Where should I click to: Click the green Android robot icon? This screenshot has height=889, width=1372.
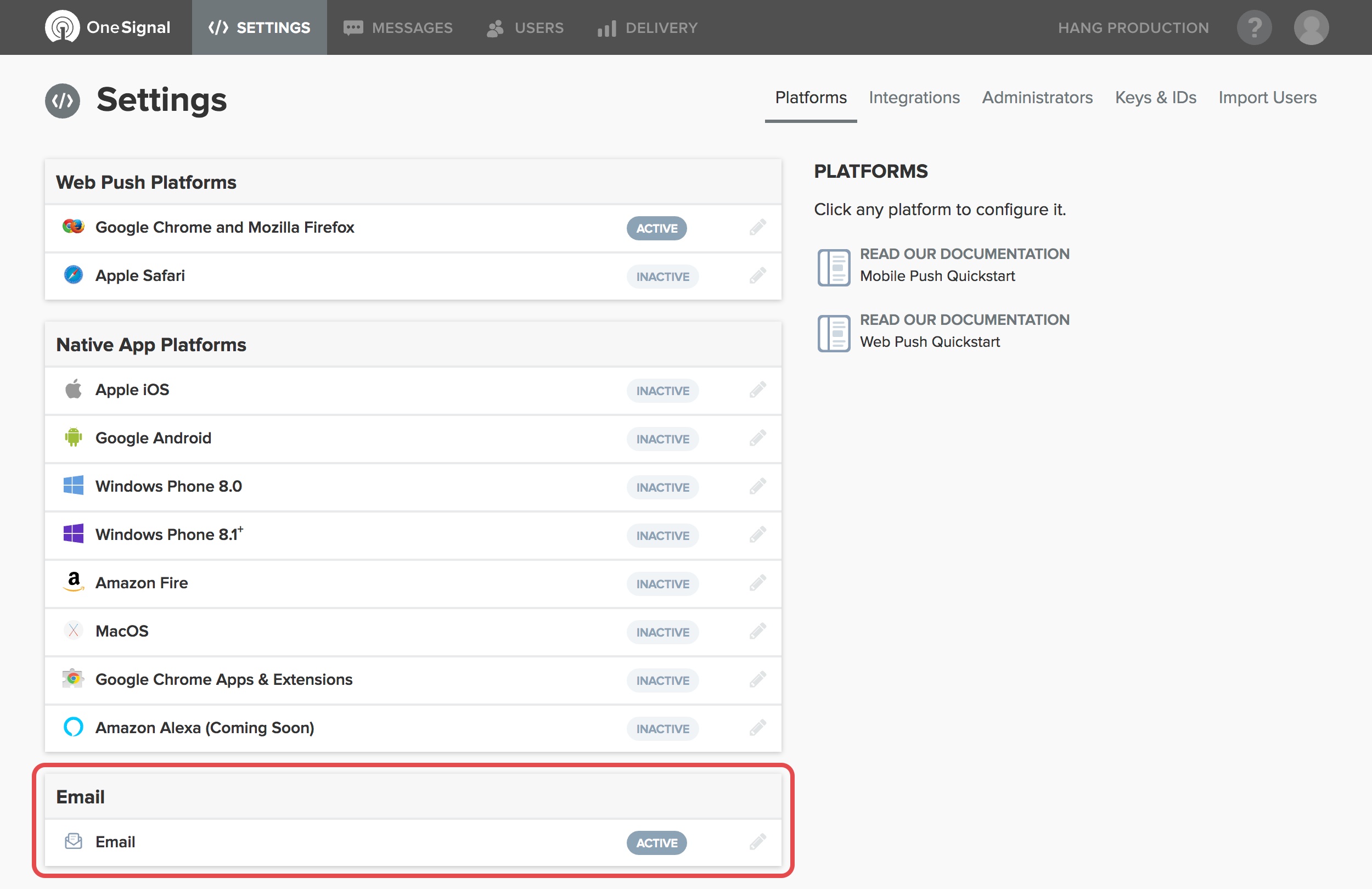[73, 437]
